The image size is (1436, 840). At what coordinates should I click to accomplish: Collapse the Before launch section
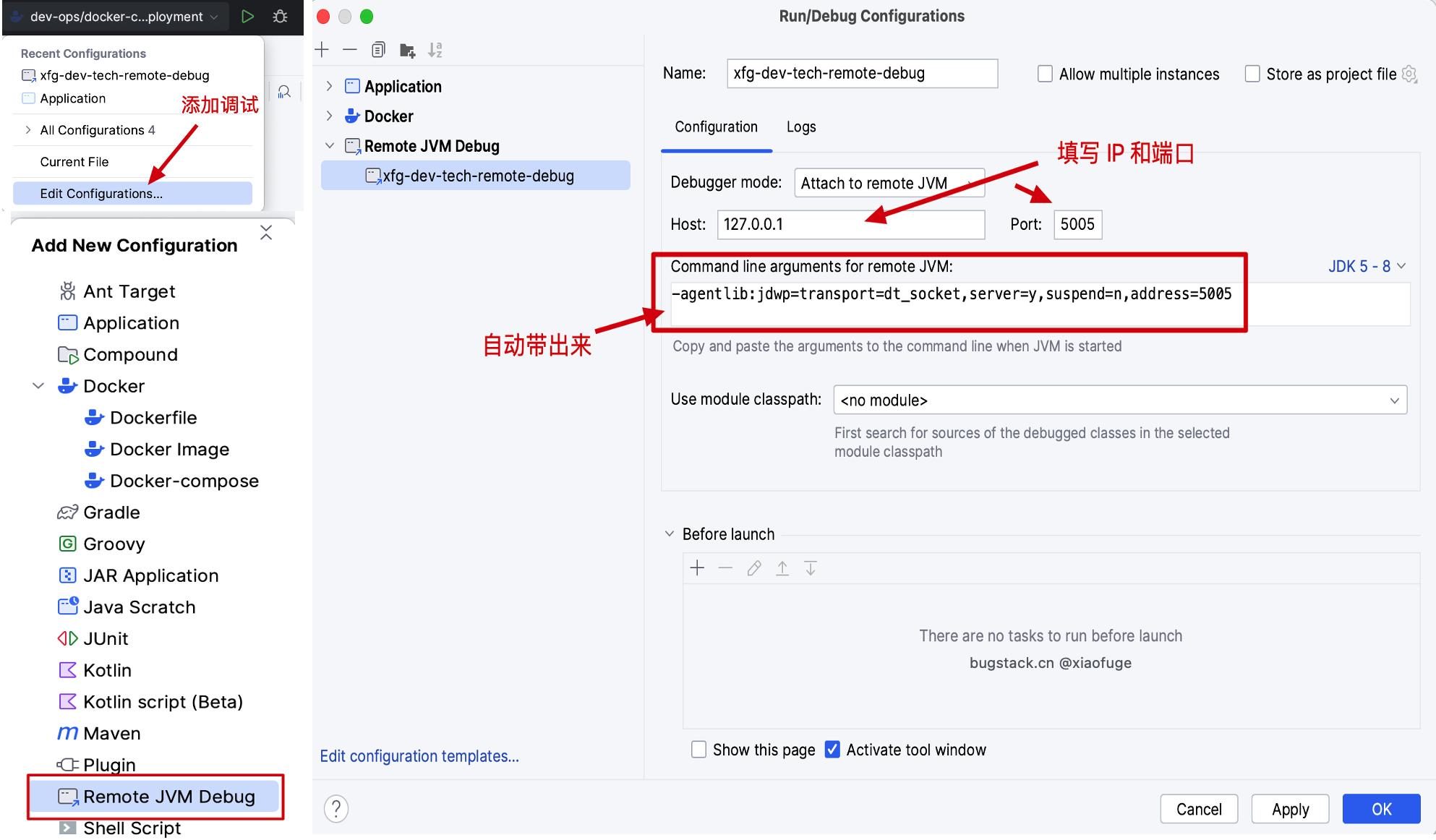coord(669,533)
